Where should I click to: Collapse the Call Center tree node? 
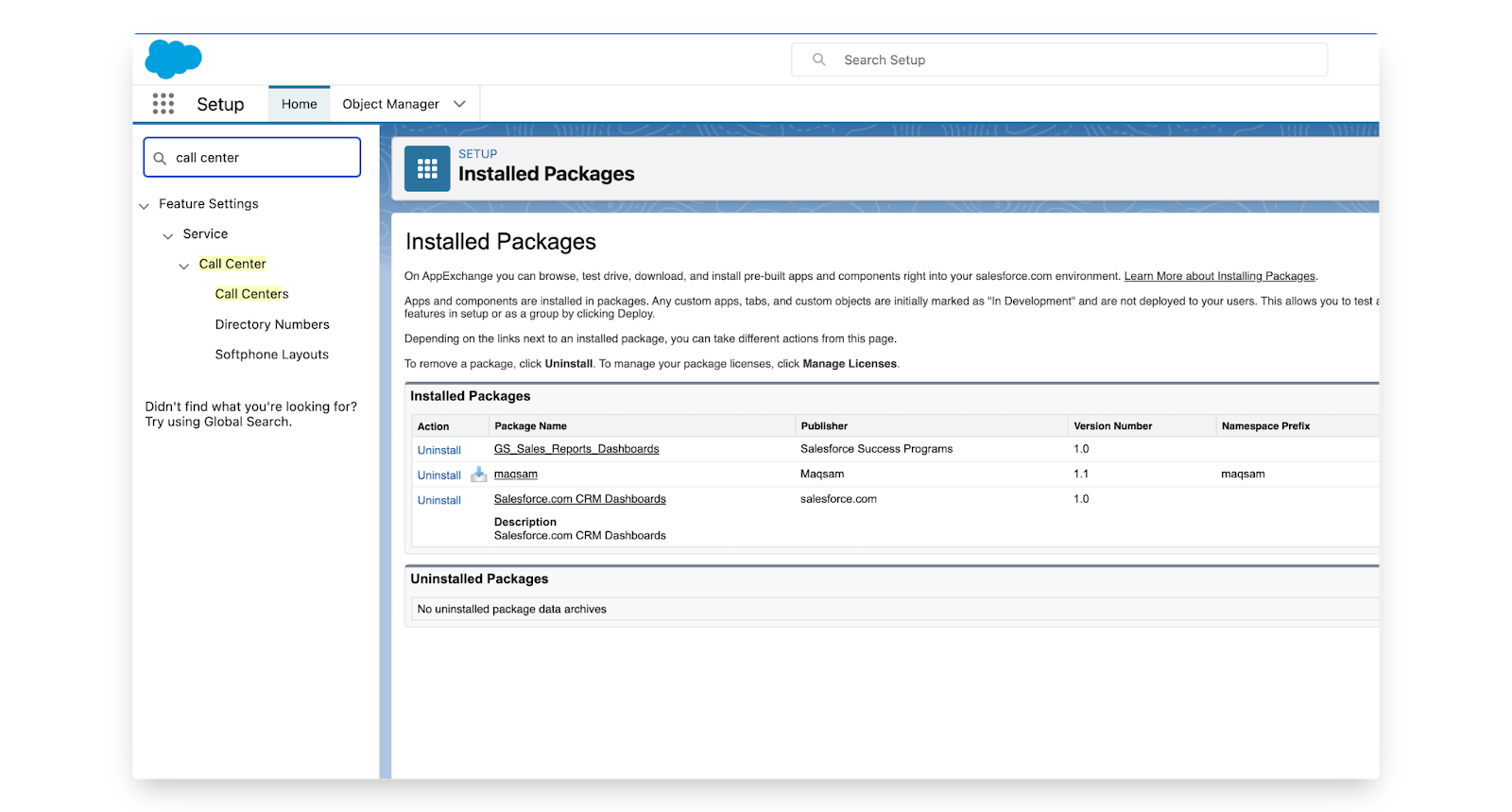click(x=183, y=266)
